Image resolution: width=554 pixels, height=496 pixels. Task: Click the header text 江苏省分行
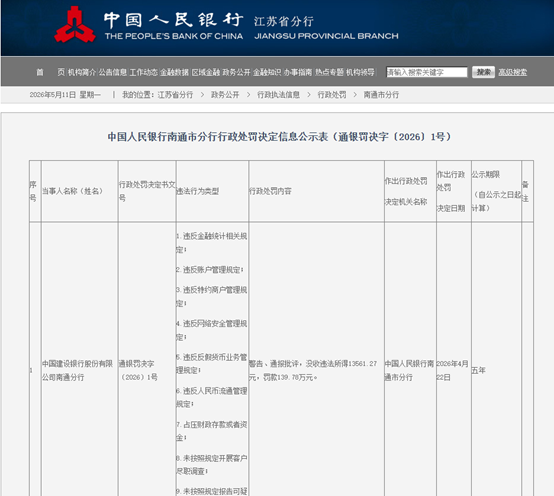pos(284,21)
